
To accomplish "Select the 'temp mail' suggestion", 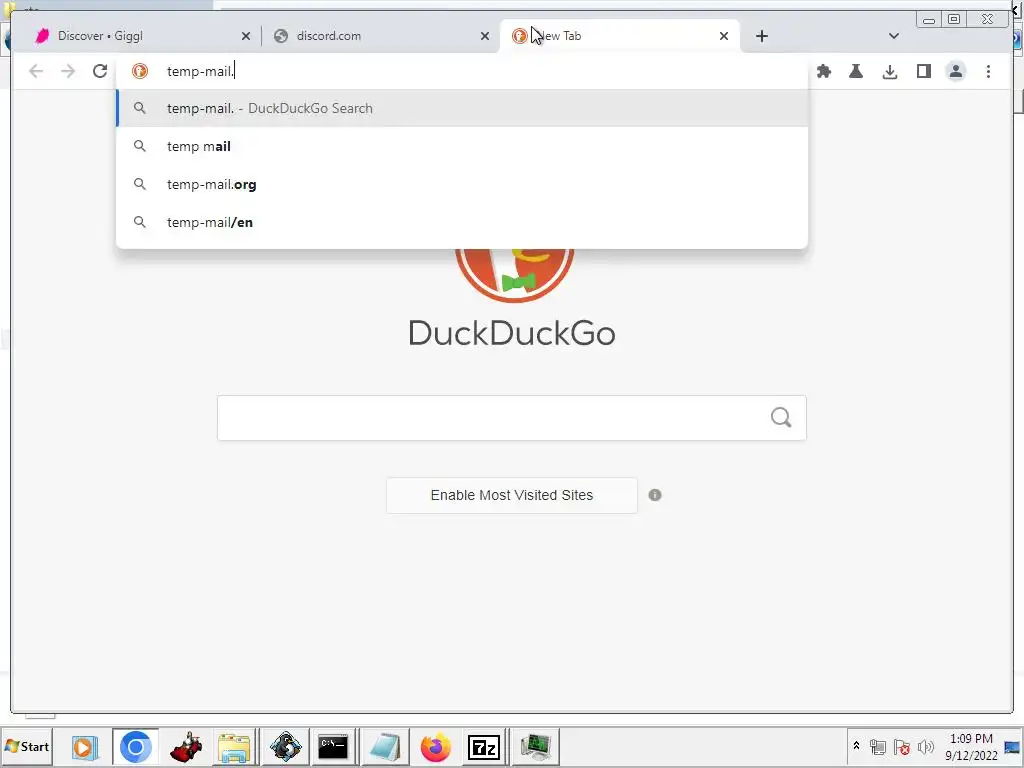I will tap(462, 146).
